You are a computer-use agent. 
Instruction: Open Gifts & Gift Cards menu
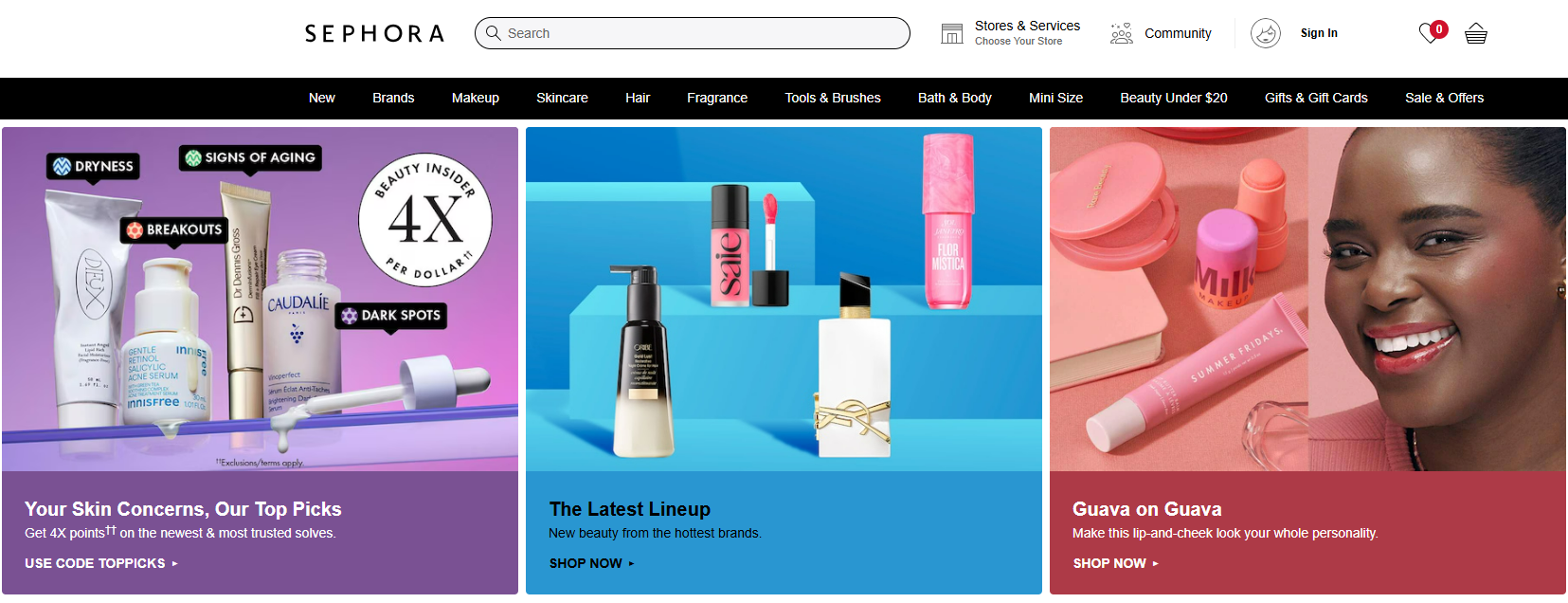(x=1316, y=98)
